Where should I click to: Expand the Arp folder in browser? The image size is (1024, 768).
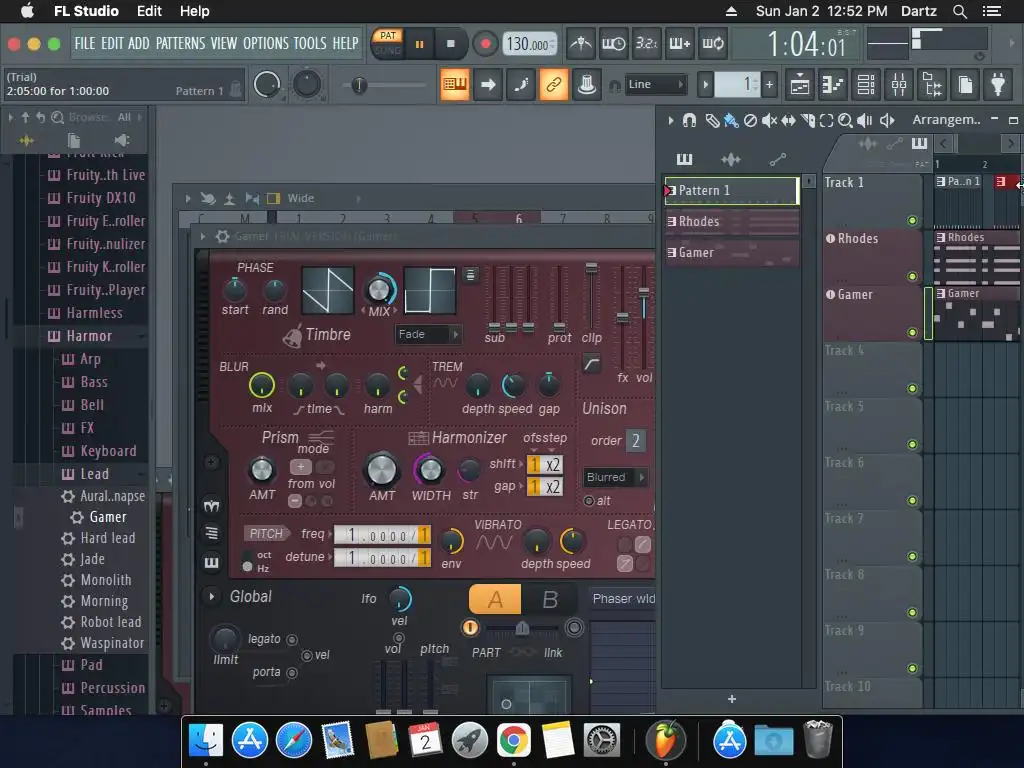(90, 359)
